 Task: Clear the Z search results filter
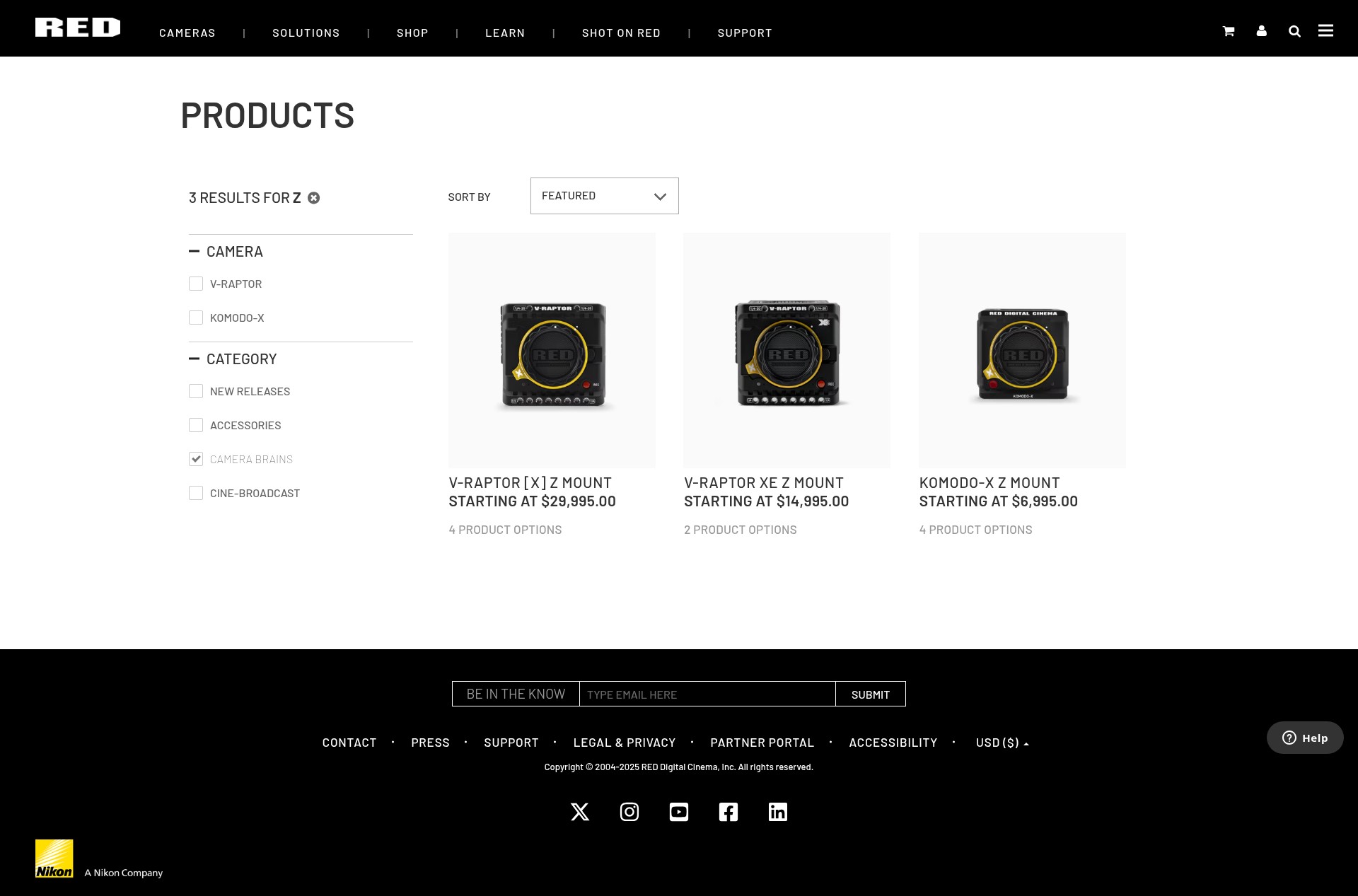[x=314, y=198]
